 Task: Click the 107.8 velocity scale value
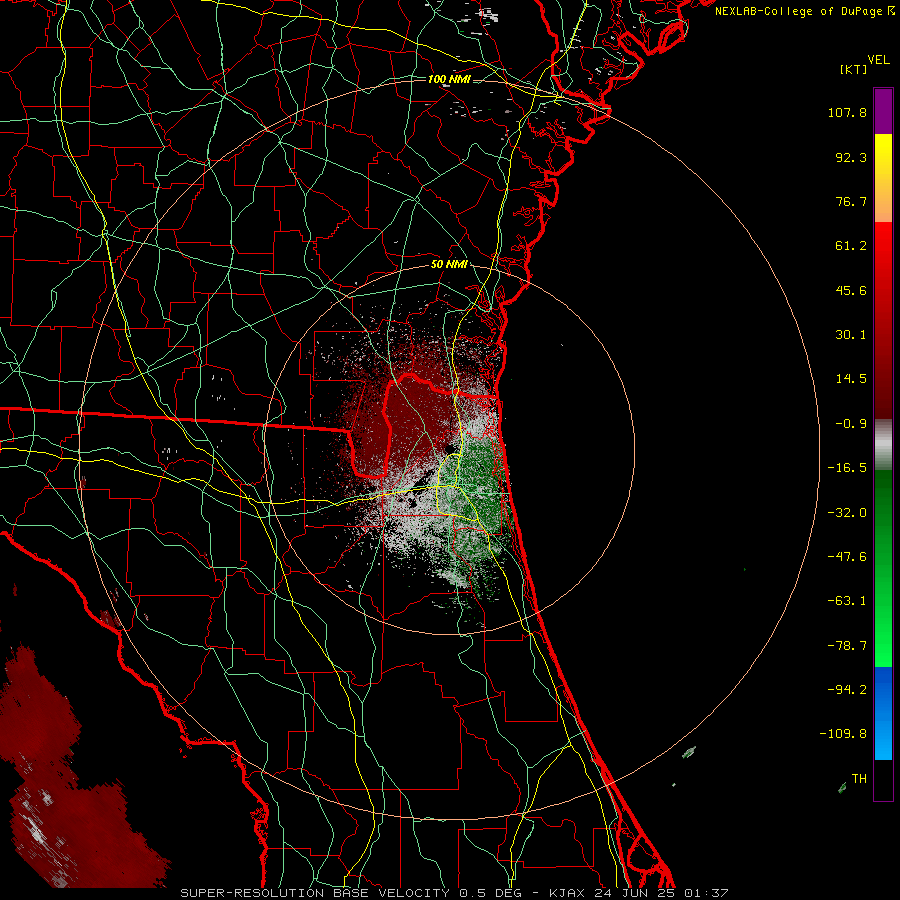[x=847, y=112]
